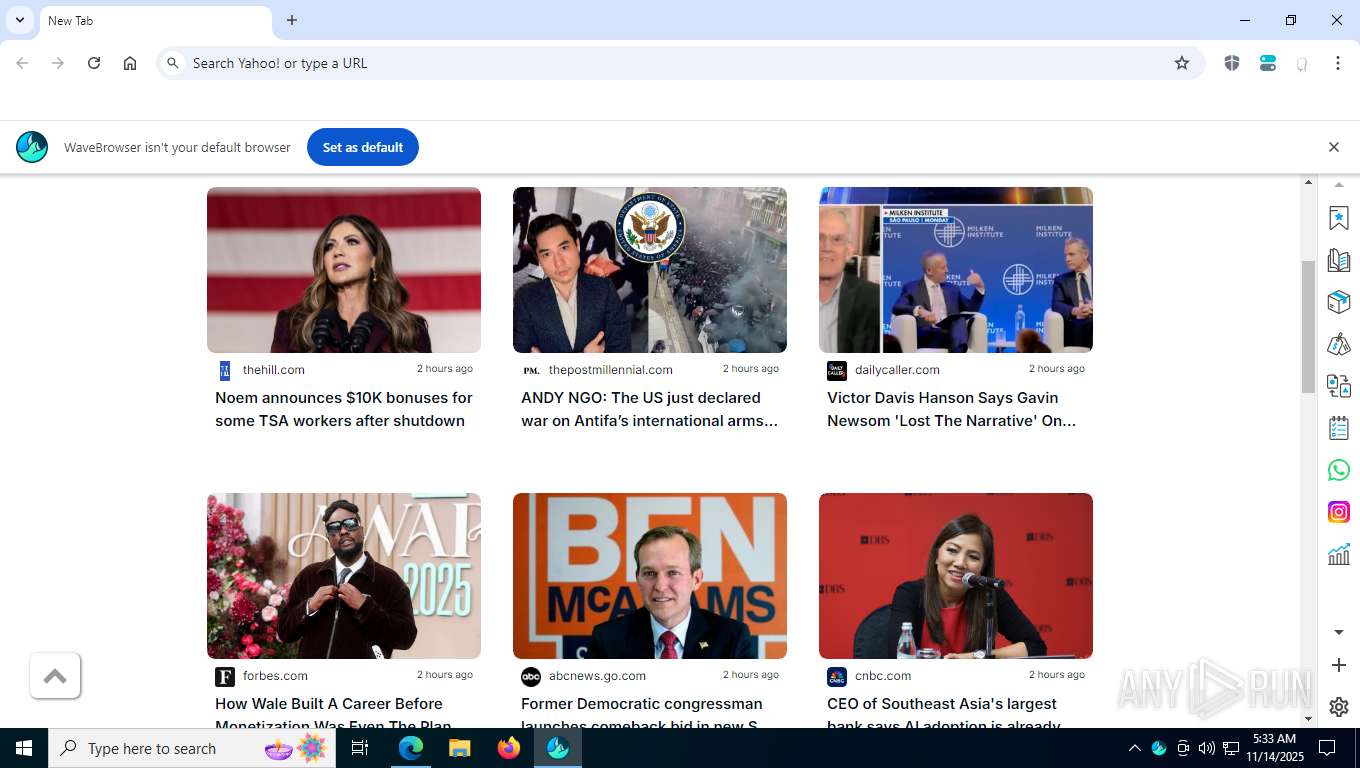Open the Milken Institute article thumbnail

pos(956,270)
